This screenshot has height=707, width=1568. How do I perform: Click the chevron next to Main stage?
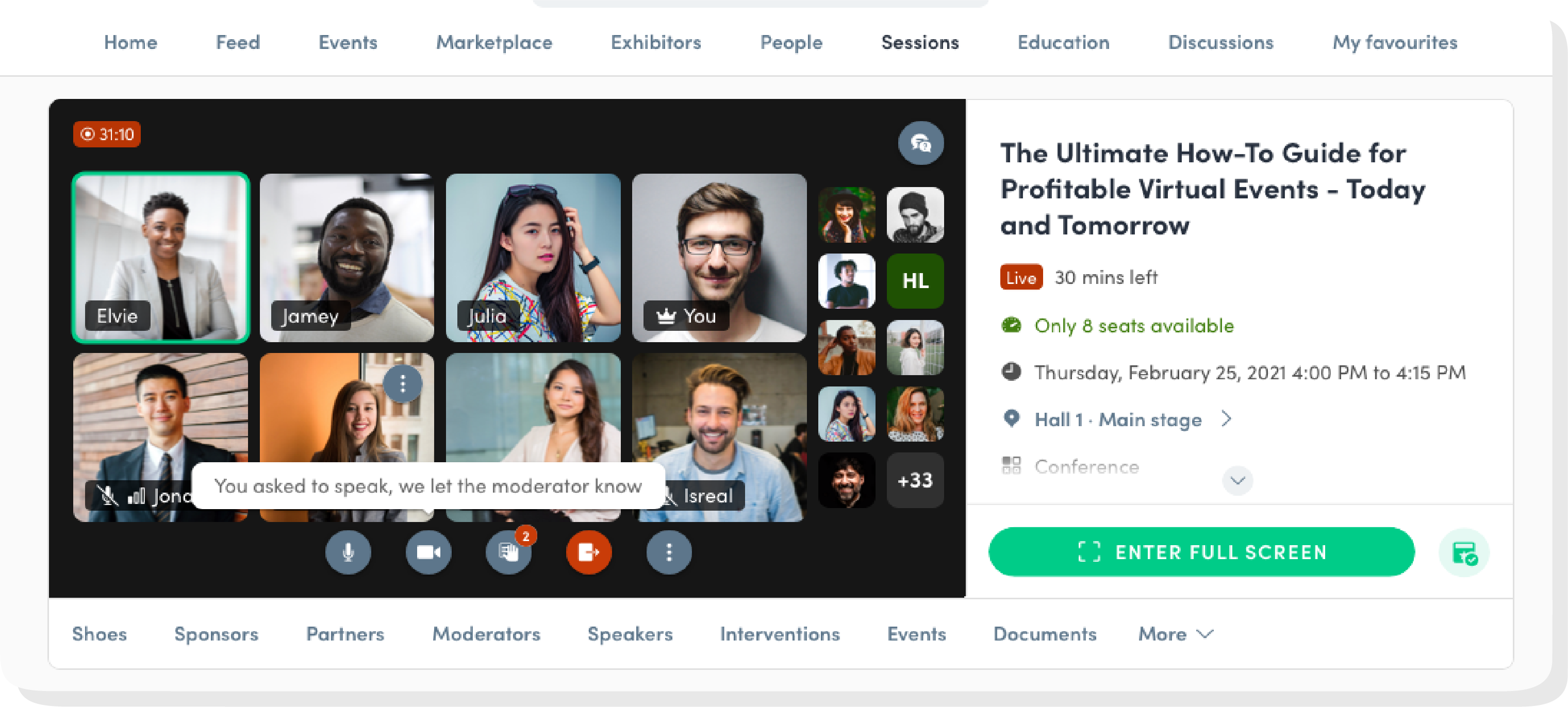pos(1226,418)
